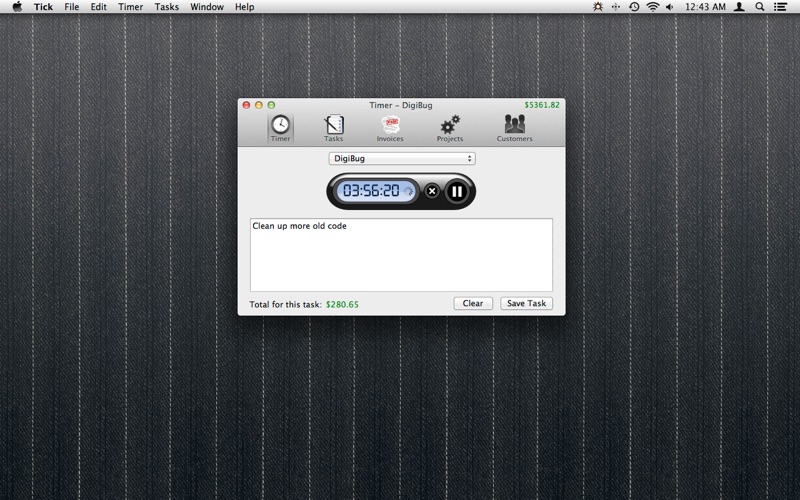Screen dimensions: 800x500
Task: Open the Tasks menu in menu bar
Action: point(167,7)
